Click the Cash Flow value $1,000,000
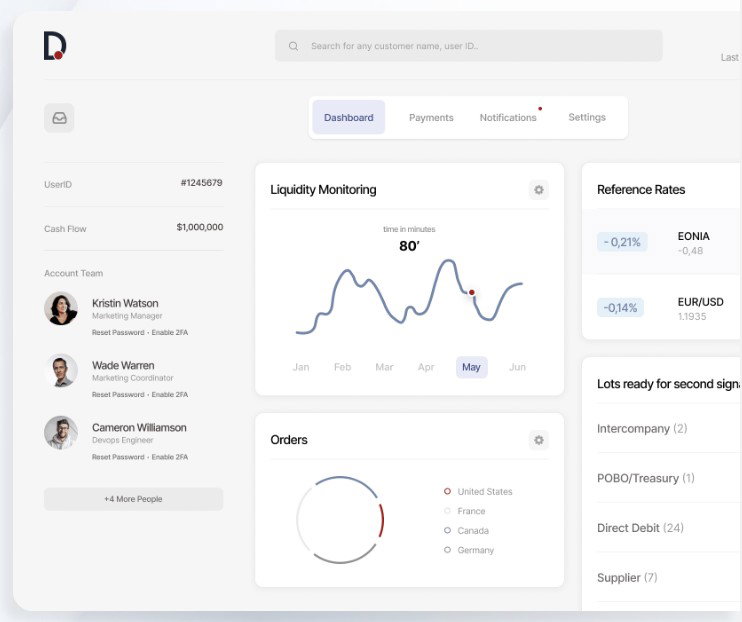The height and width of the screenshot is (622, 742). (200, 227)
